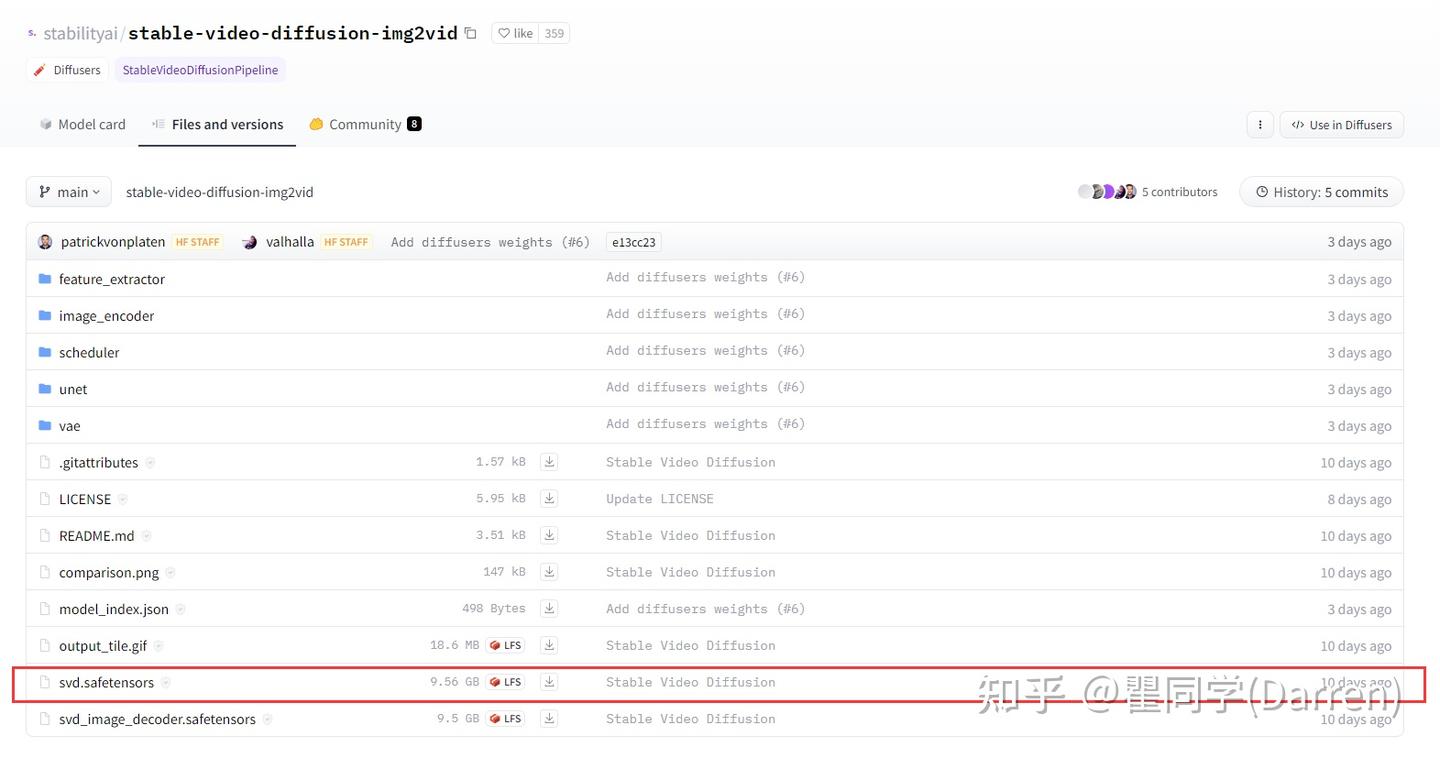Open the comparison.png file

point(109,573)
